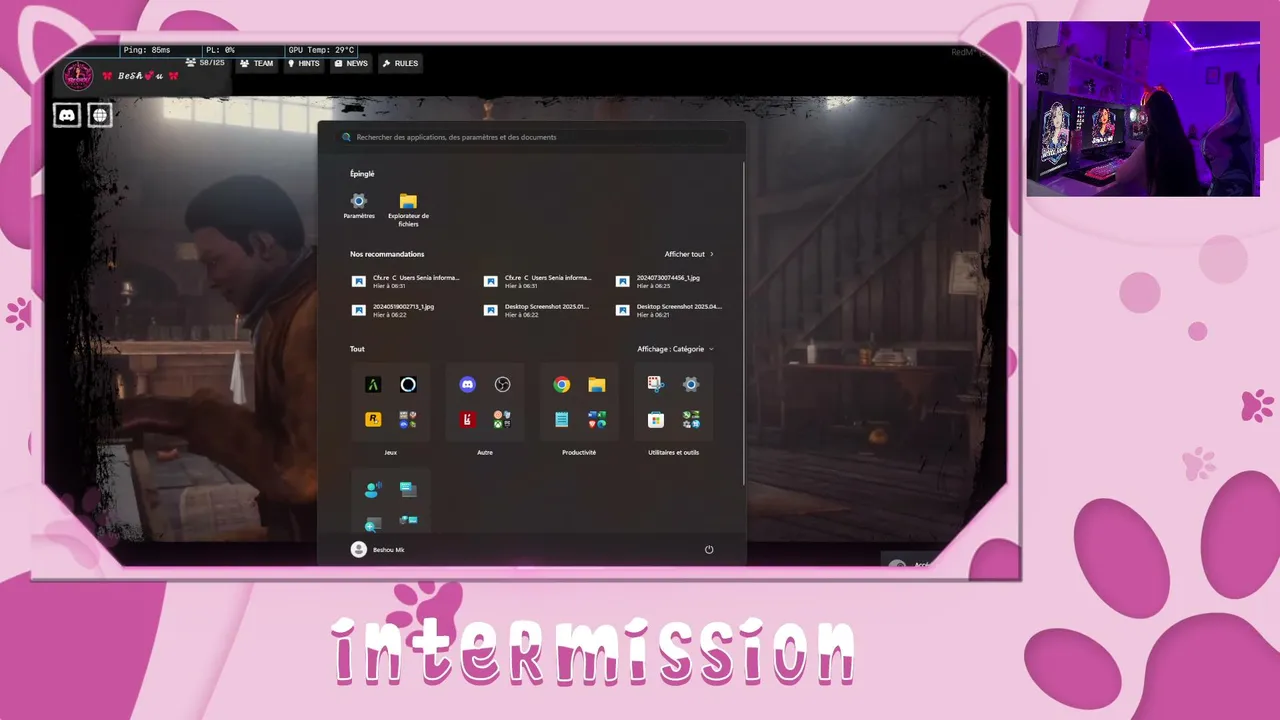Open the NEWS menu on the overlay
Image resolution: width=1280 pixels, height=720 pixels.
(351, 63)
